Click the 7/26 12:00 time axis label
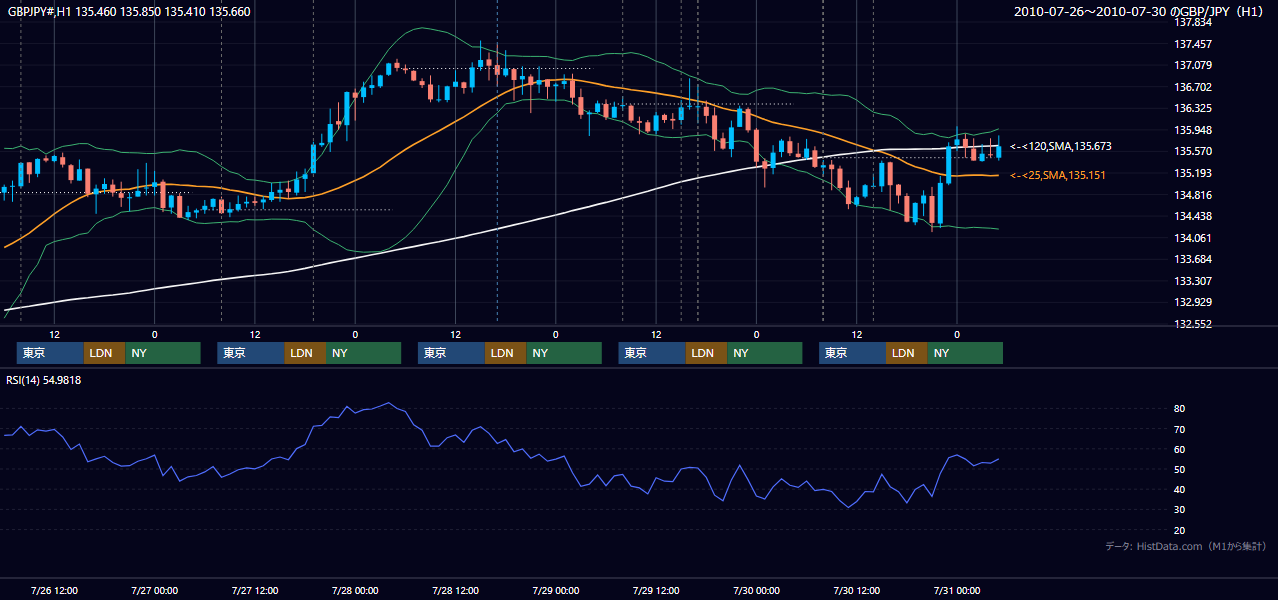Viewport: 1278px width, 600px height. point(54,590)
